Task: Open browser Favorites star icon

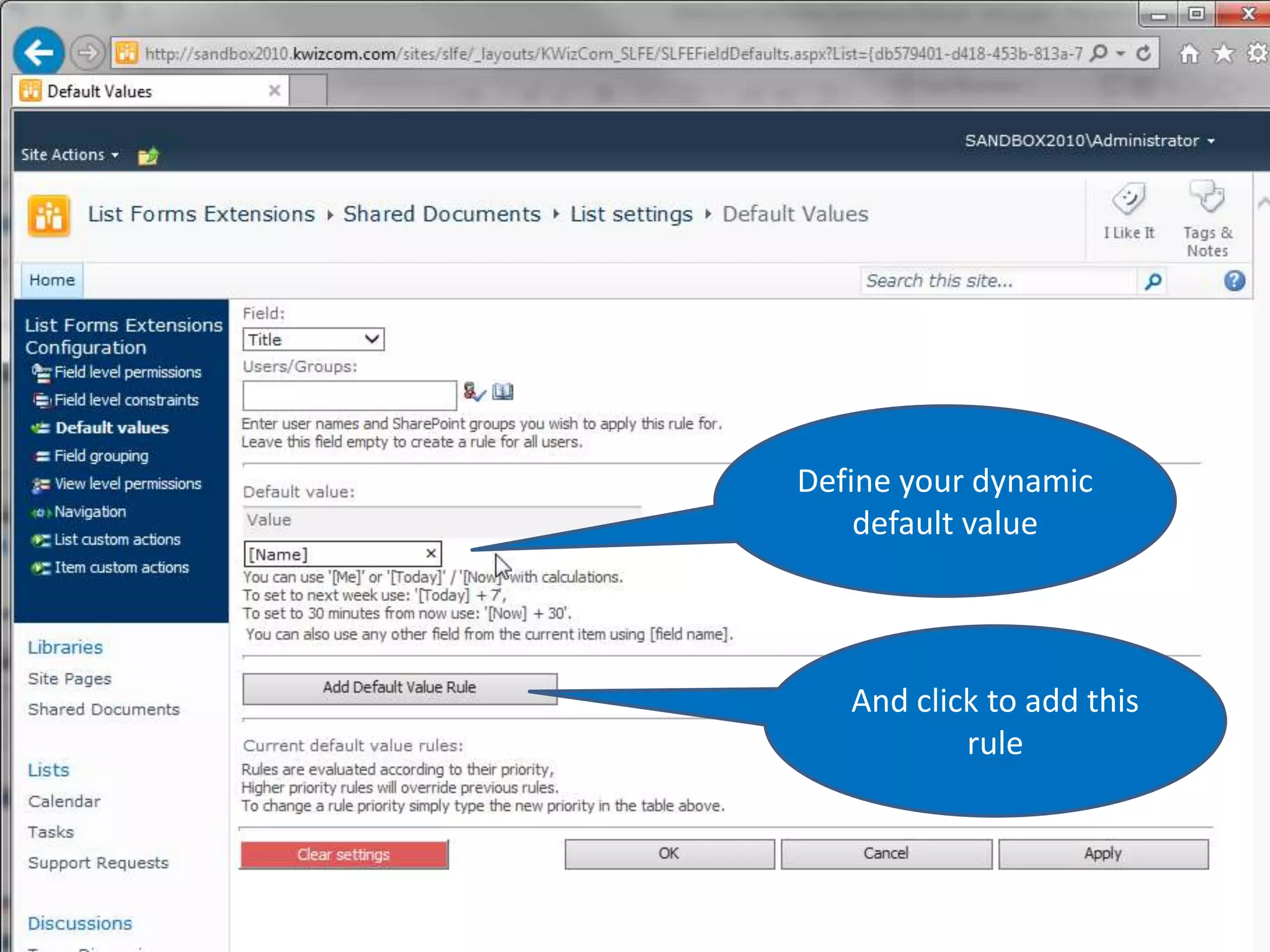Action: tap(1223, 53)
